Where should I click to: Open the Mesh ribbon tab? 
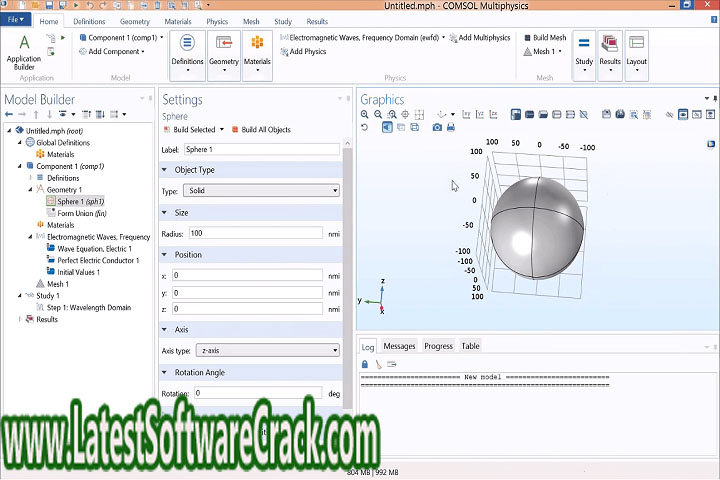click(x=251, y=21)
